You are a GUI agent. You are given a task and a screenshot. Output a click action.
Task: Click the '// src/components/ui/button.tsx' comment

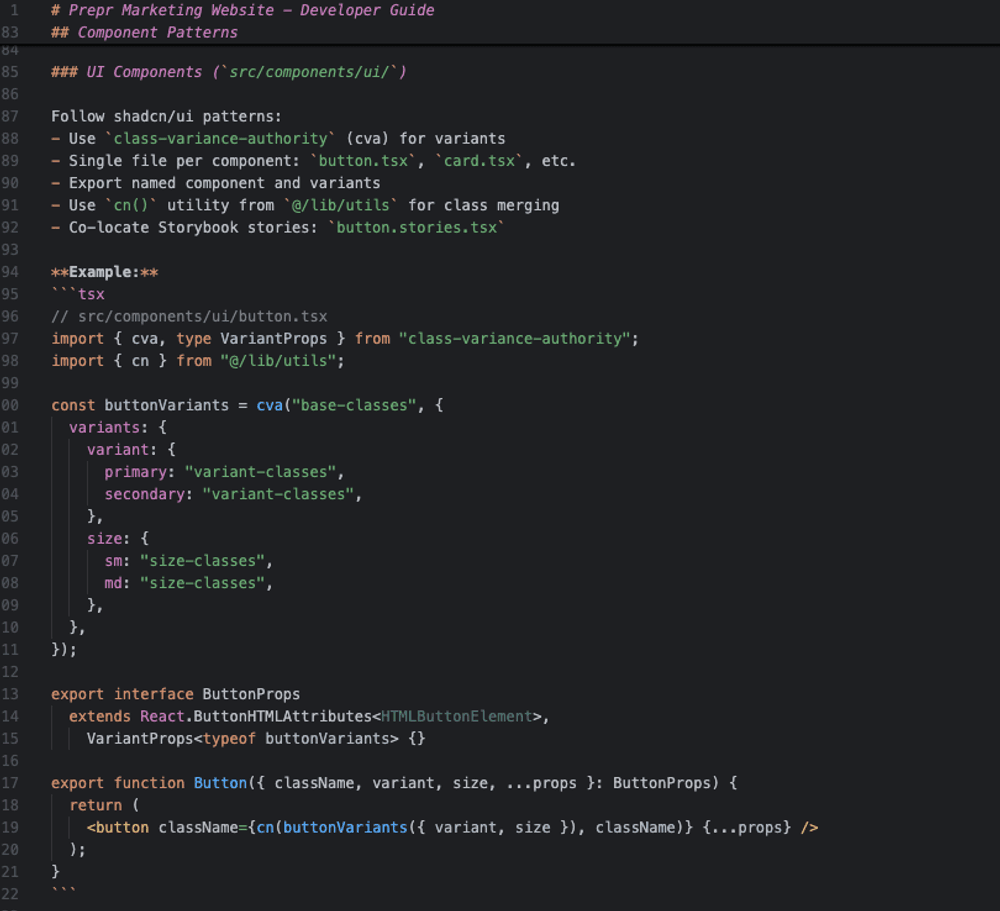pos(189,316)
